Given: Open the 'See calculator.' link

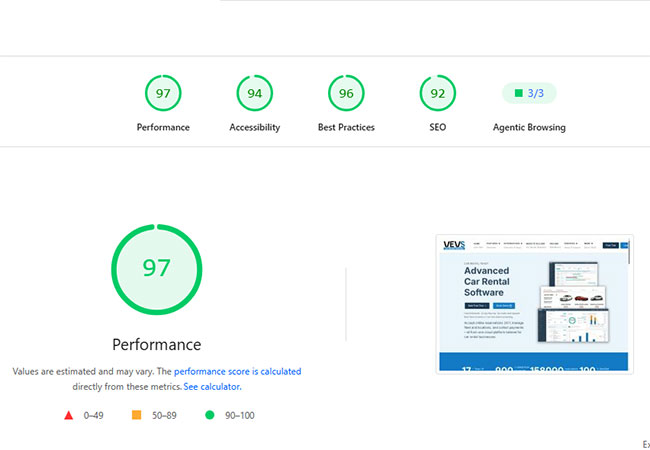Looking at the screenshot, I should point(212,387).
